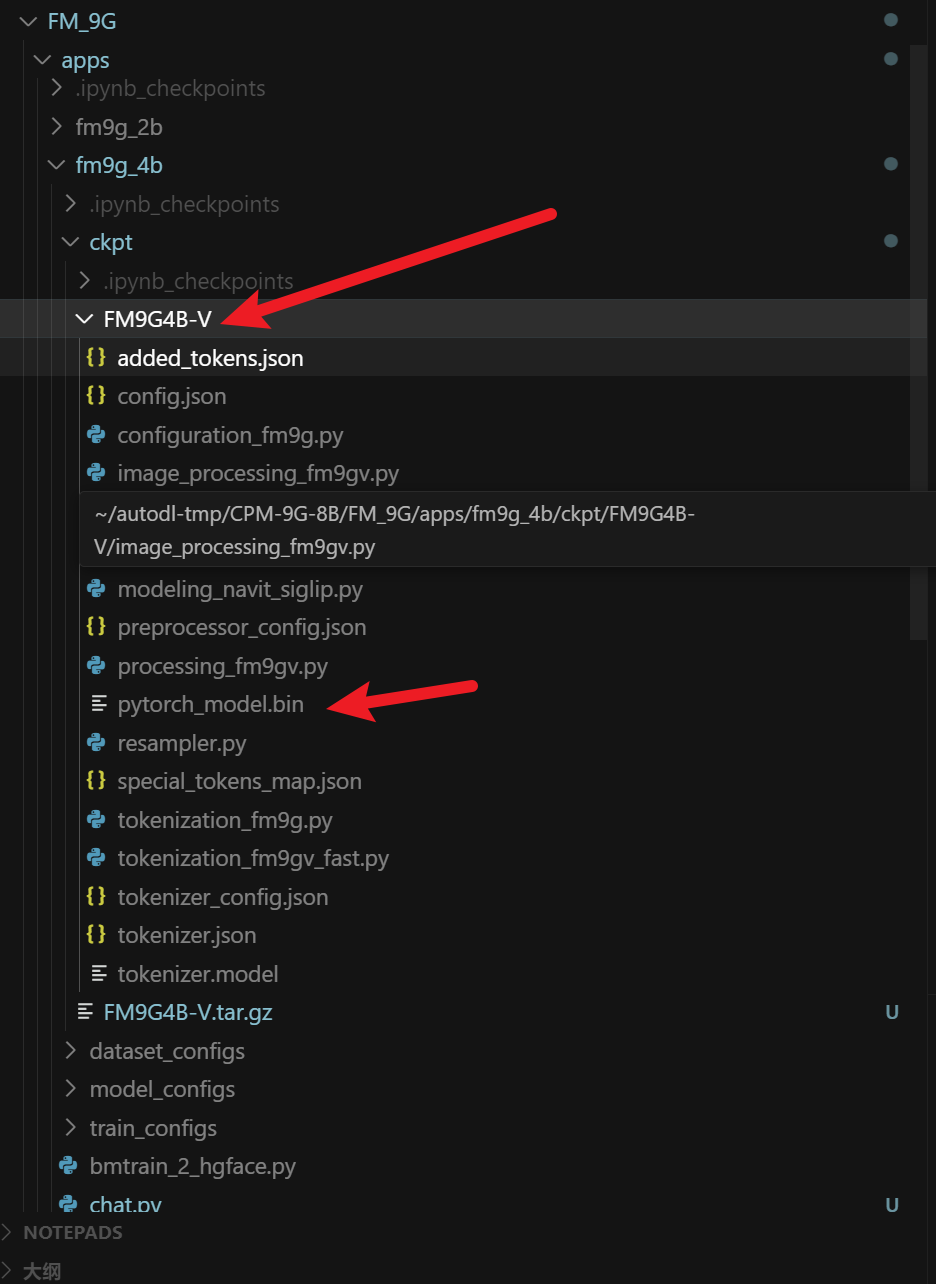Expand the fm9g_2b folder

point(55,127)
